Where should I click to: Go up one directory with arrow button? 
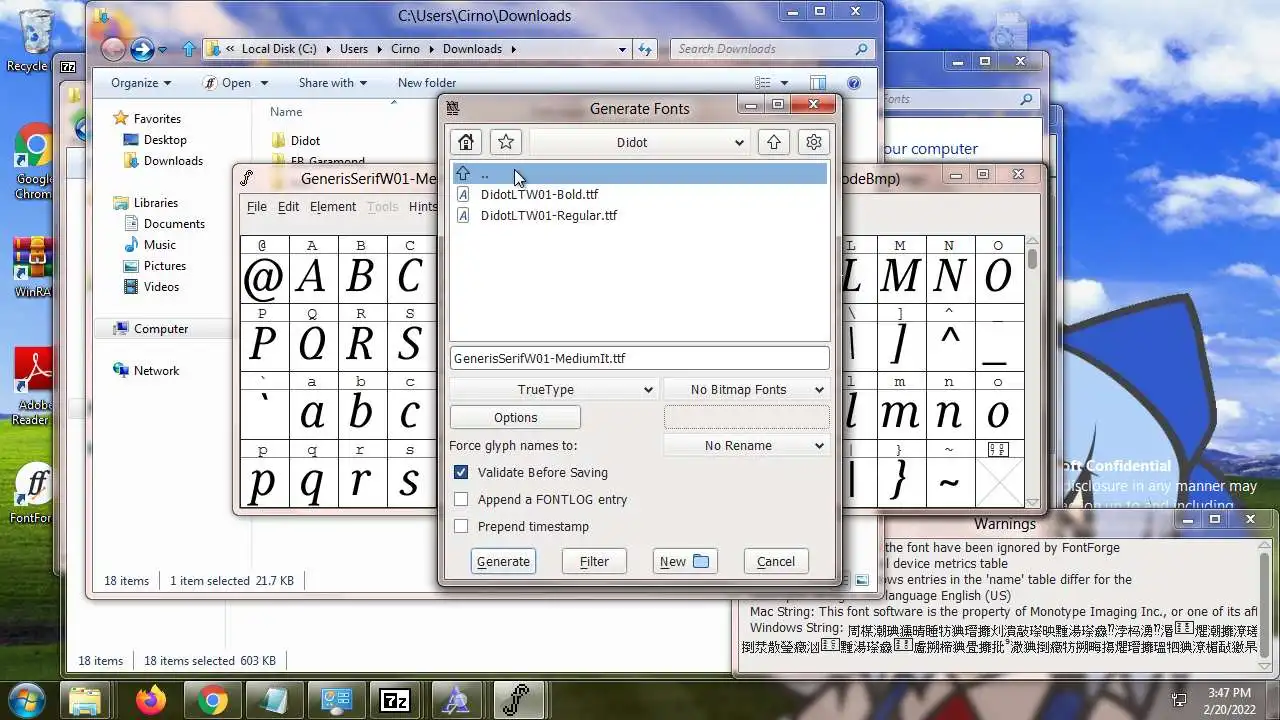pyautogui.click(x=773, y=142)
